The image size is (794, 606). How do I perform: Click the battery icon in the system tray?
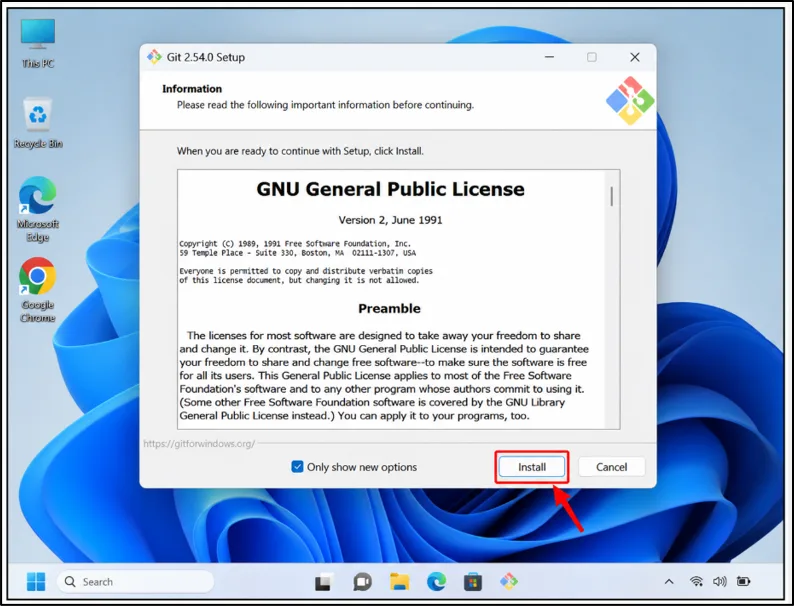click(743, 581)
